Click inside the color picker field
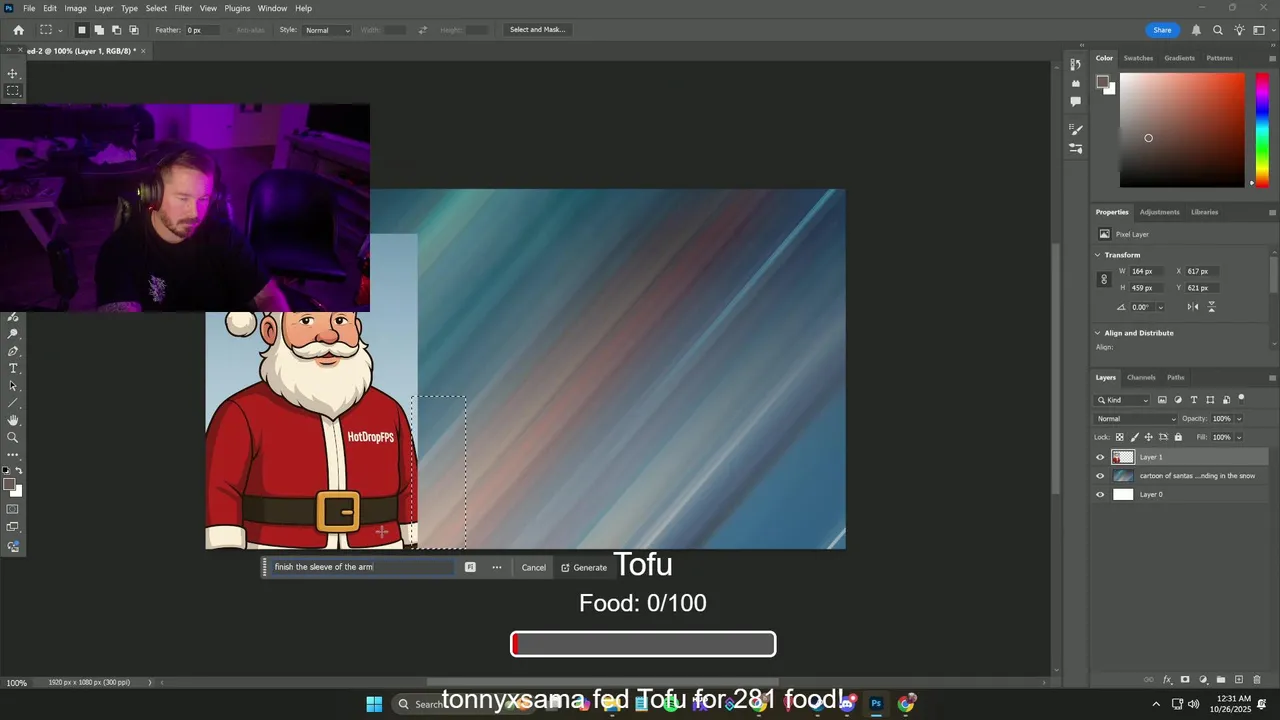This screenshot has width=1280, height=720. [1182, 130]
